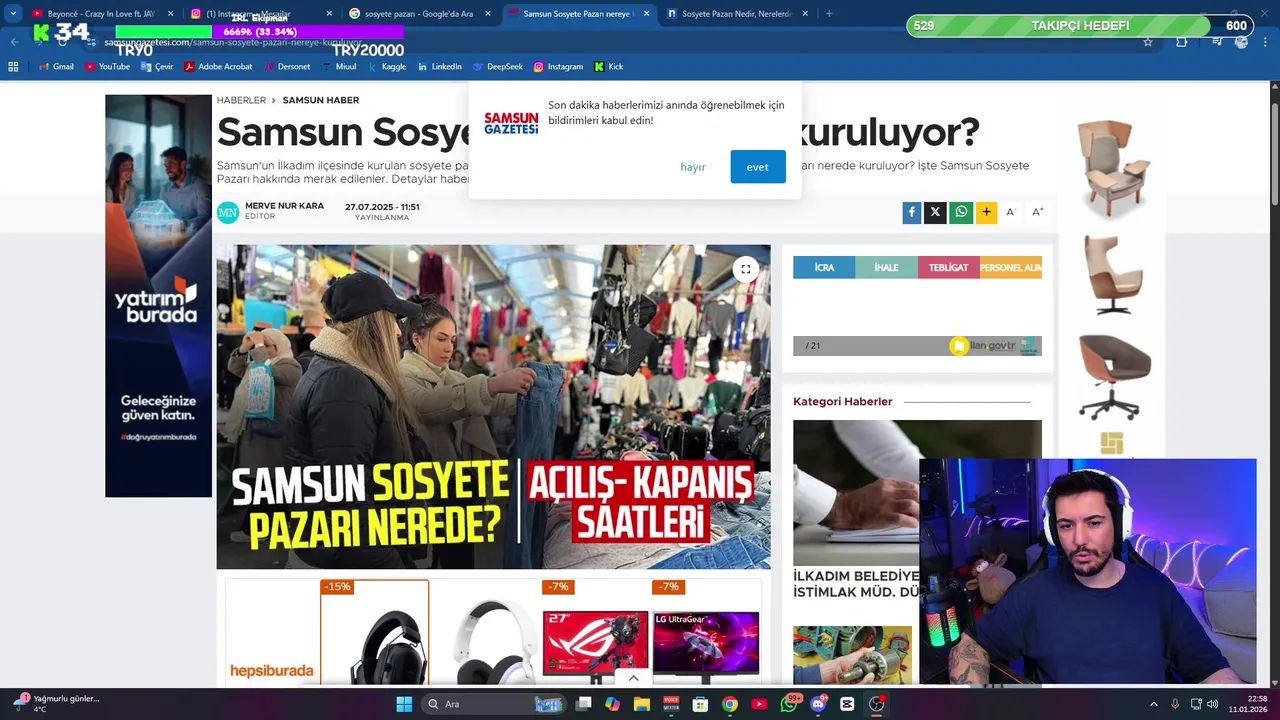This screenshot has height=720, width=1280.
Task: Select İCRA tab in ilan widget
Action: (824, 267)
